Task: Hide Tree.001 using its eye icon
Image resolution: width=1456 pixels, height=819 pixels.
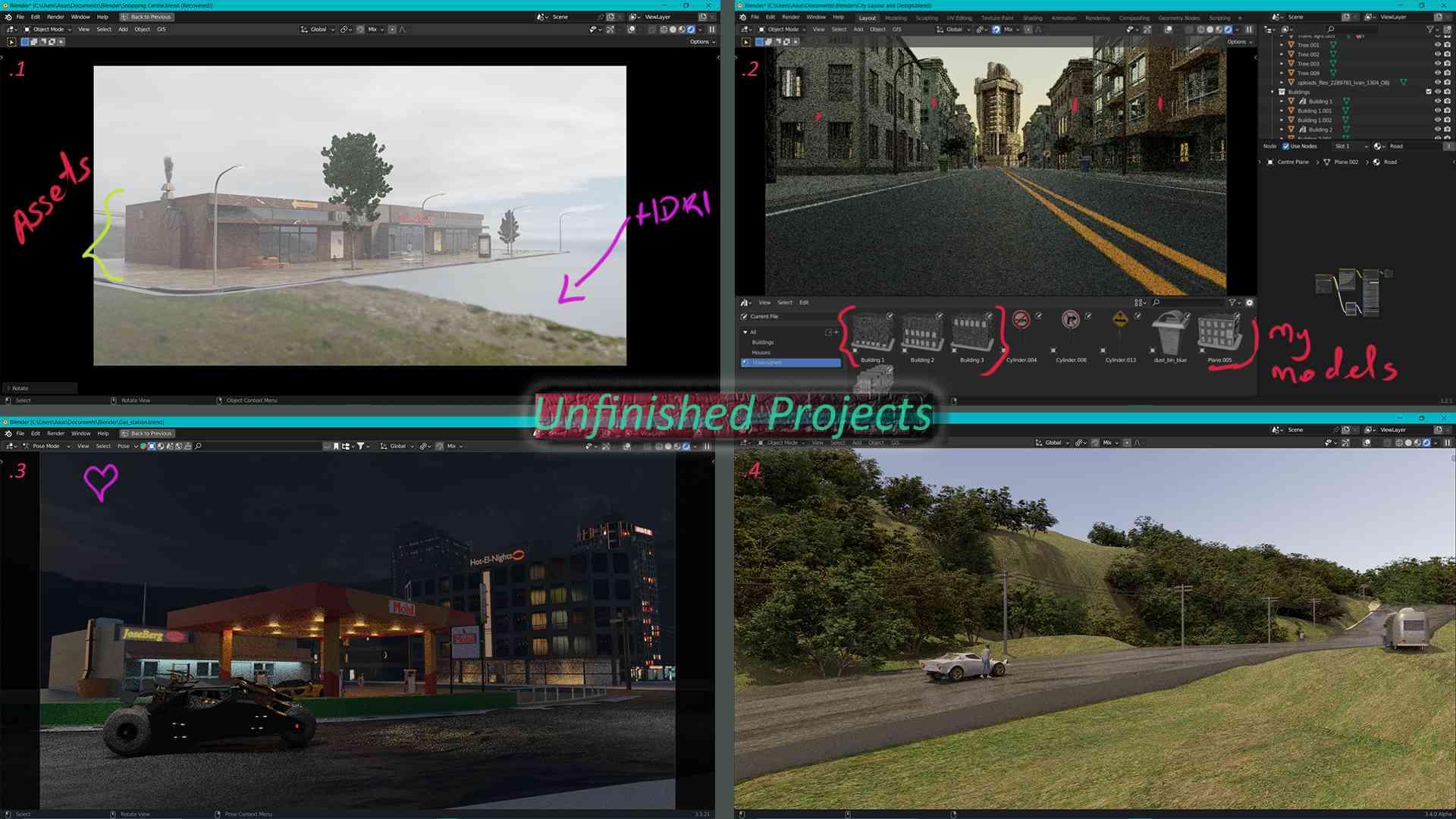Action: (1438, 45)
